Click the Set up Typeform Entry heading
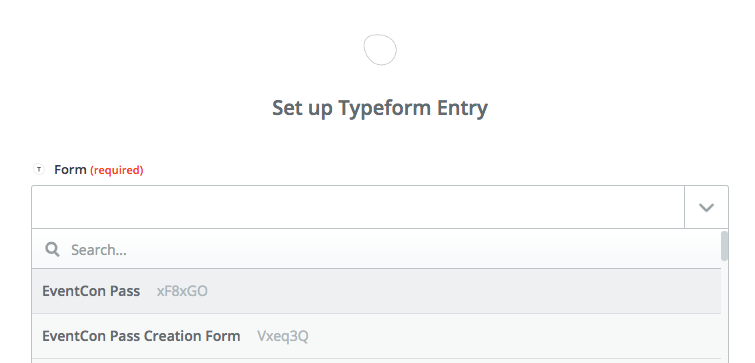Viewport: 755px width, 363px height. (380, 109)
